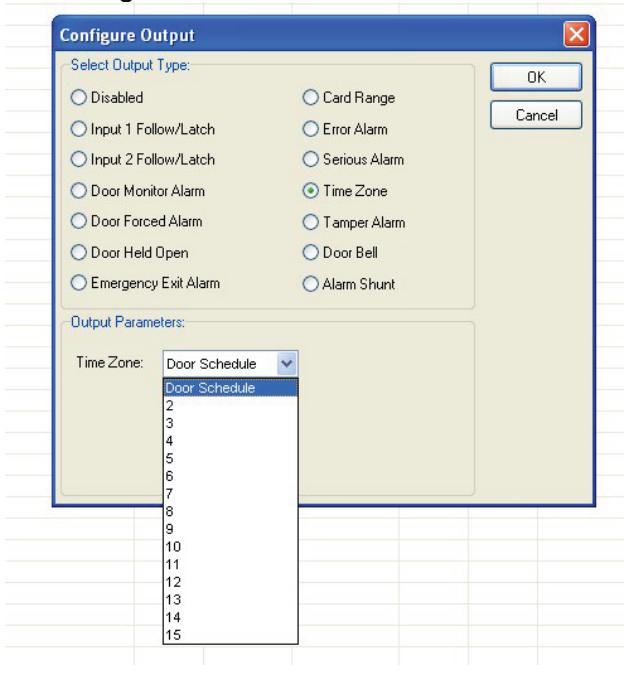The height and width of the screenshot is (674, 631).
Task: Pick time zone 15 in the list
Action: pos(230,634)
